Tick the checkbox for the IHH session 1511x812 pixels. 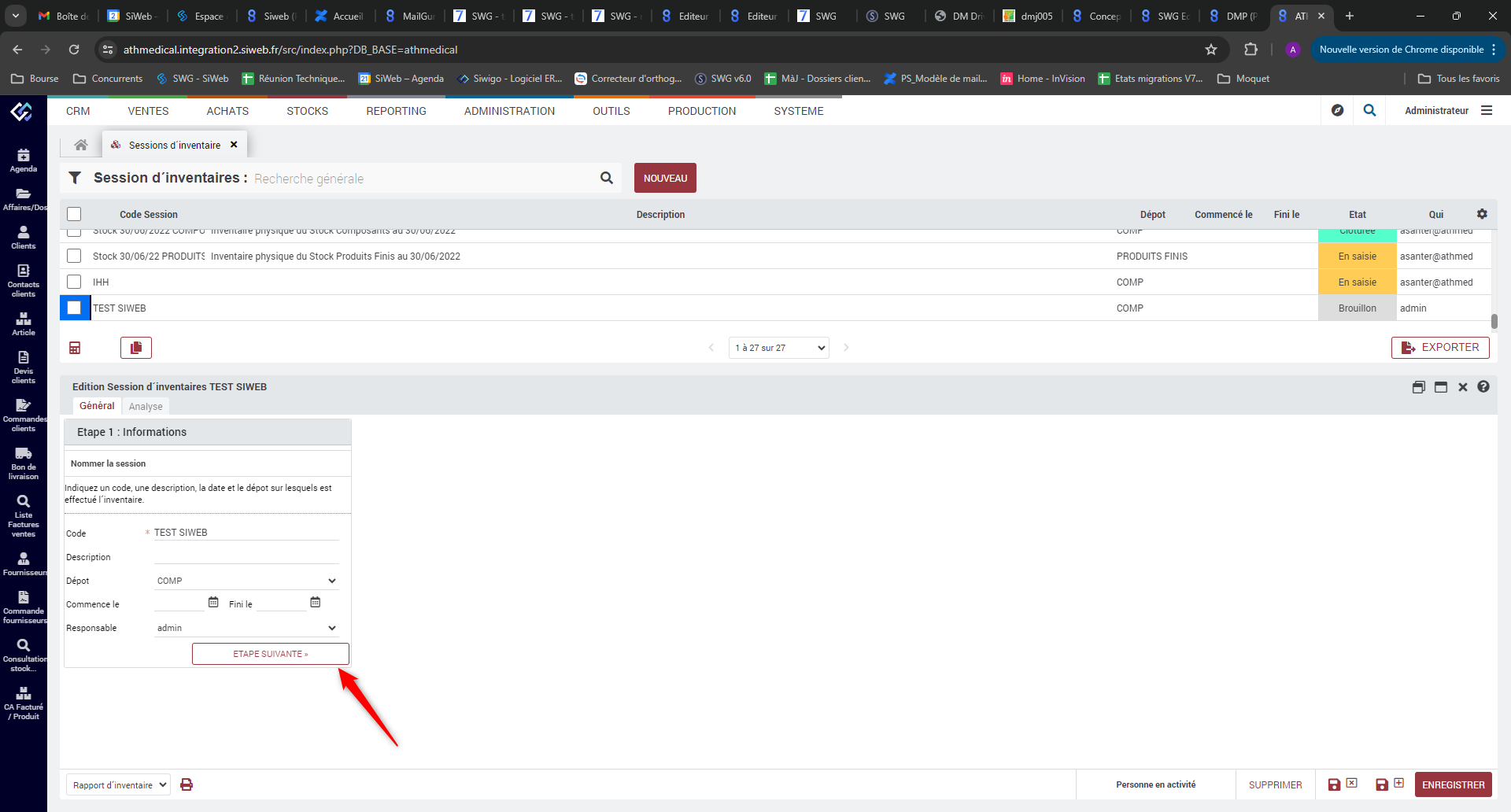coord(74,282)
